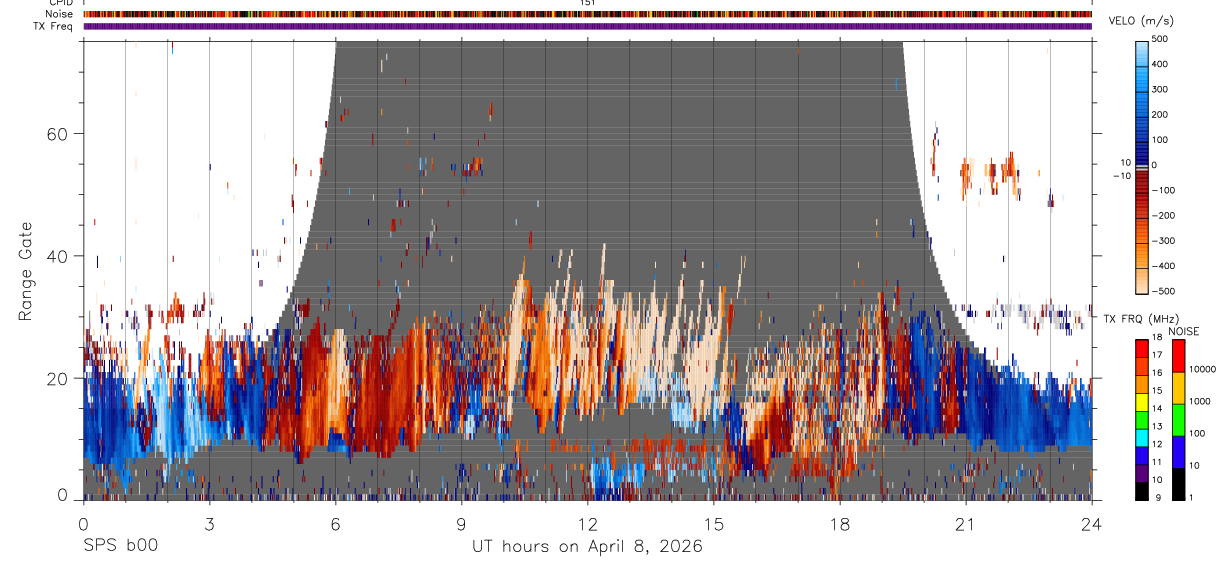Screen dimensions: 1228x567
Task: Click the '1' value on NOISE legend
Action: point(1192,497)
